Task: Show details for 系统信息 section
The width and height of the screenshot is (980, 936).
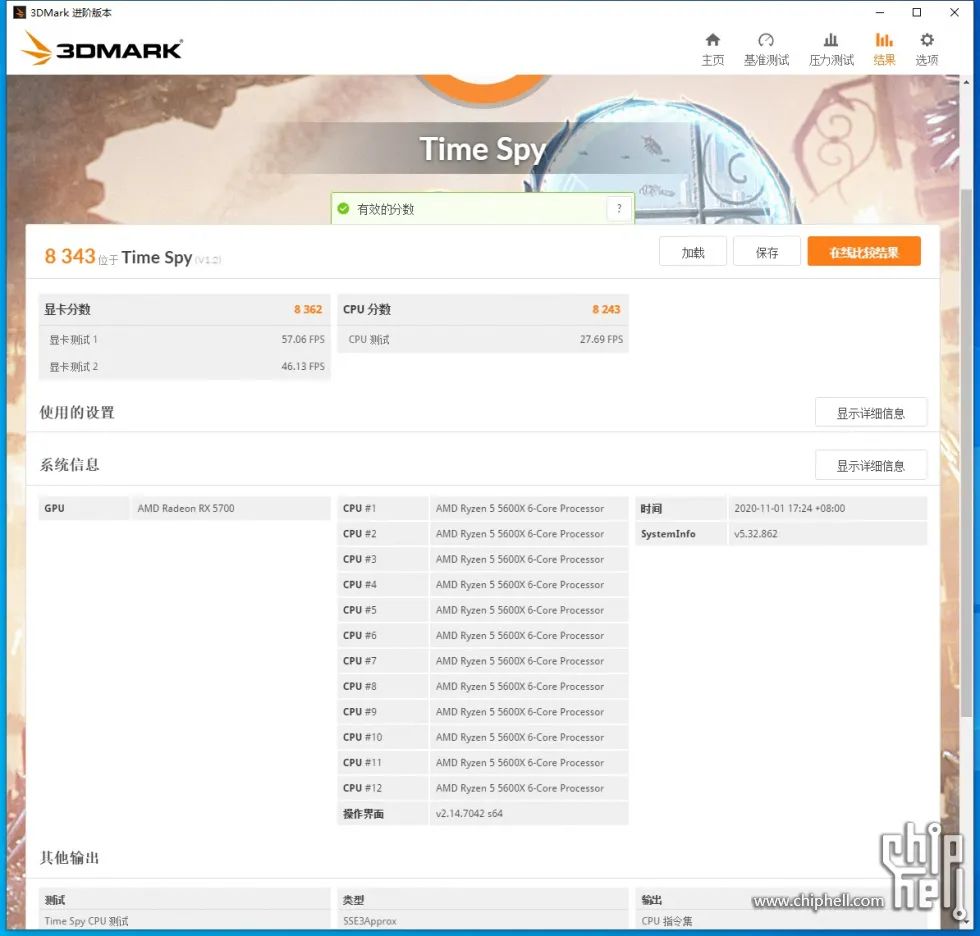Action: click(x=871, y=466)
